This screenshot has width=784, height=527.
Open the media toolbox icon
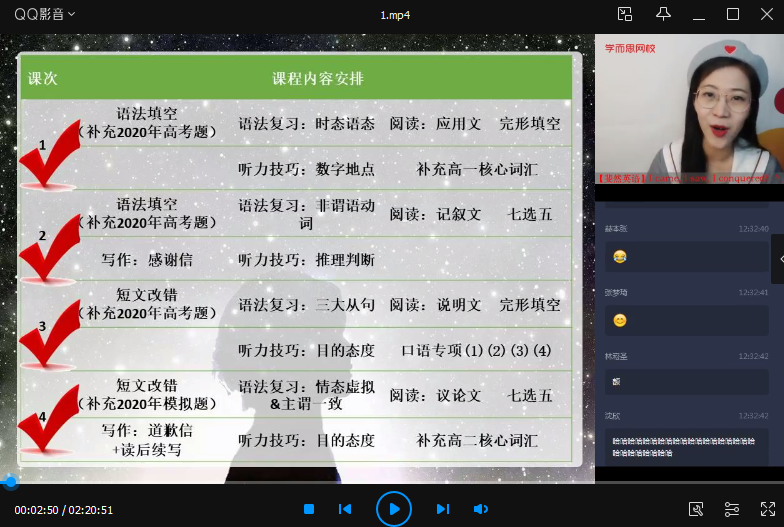coord(696,509)
